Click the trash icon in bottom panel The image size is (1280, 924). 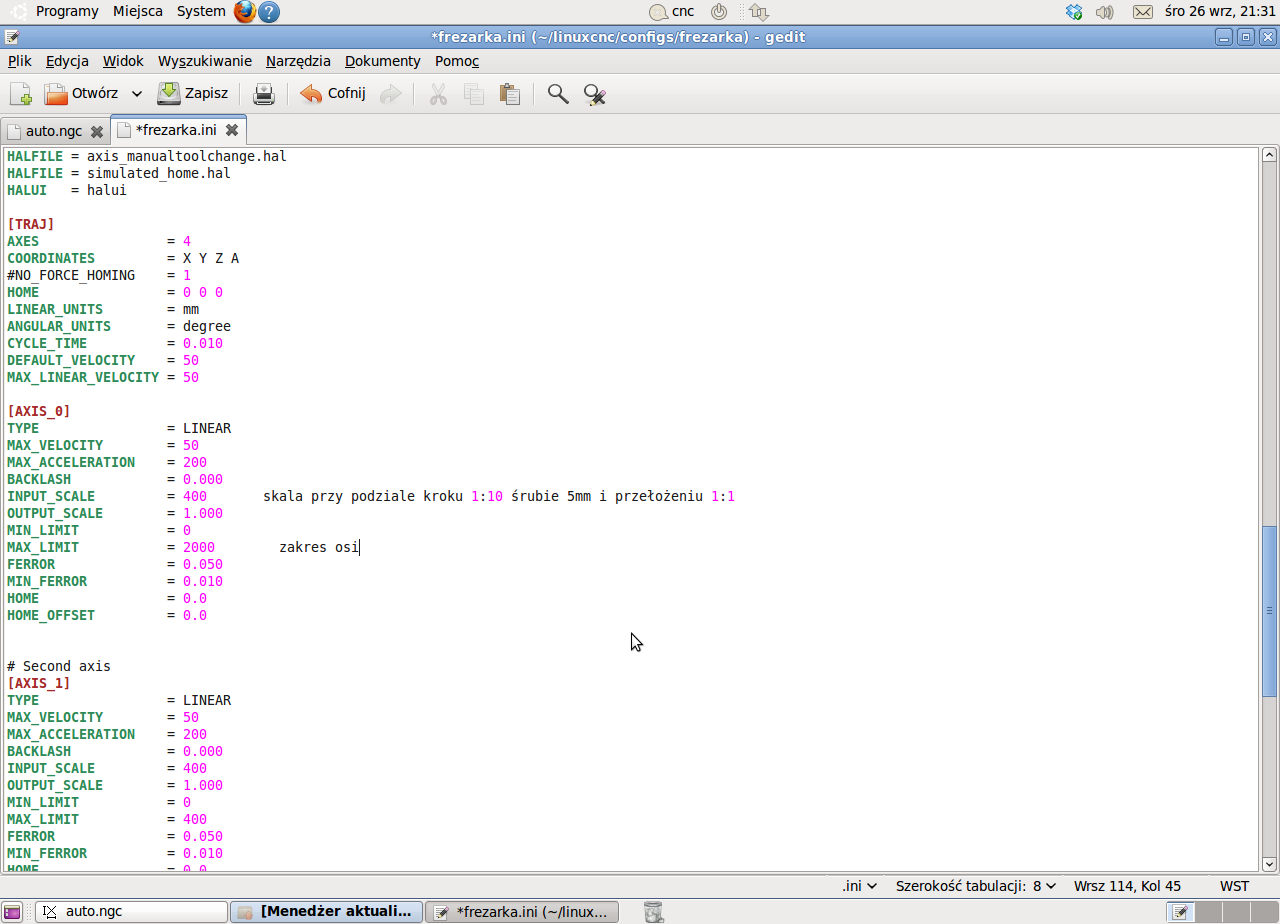(x=653, y=912)
